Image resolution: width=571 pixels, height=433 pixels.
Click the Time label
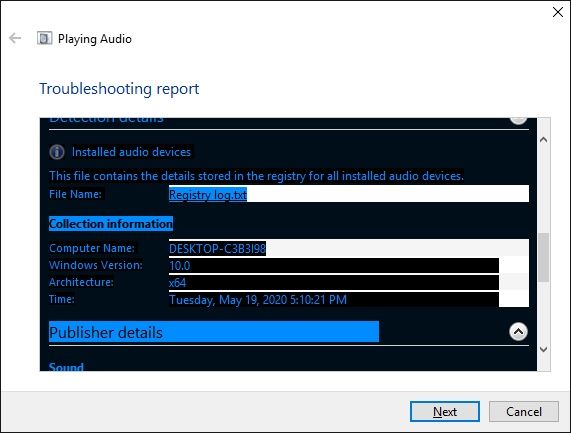[62, 299]
